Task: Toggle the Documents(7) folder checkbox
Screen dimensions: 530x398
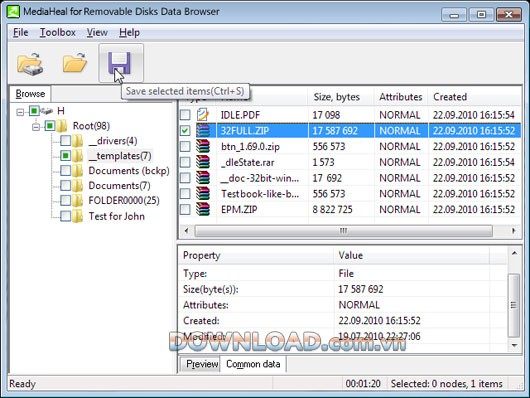Action: click(66, 186)
